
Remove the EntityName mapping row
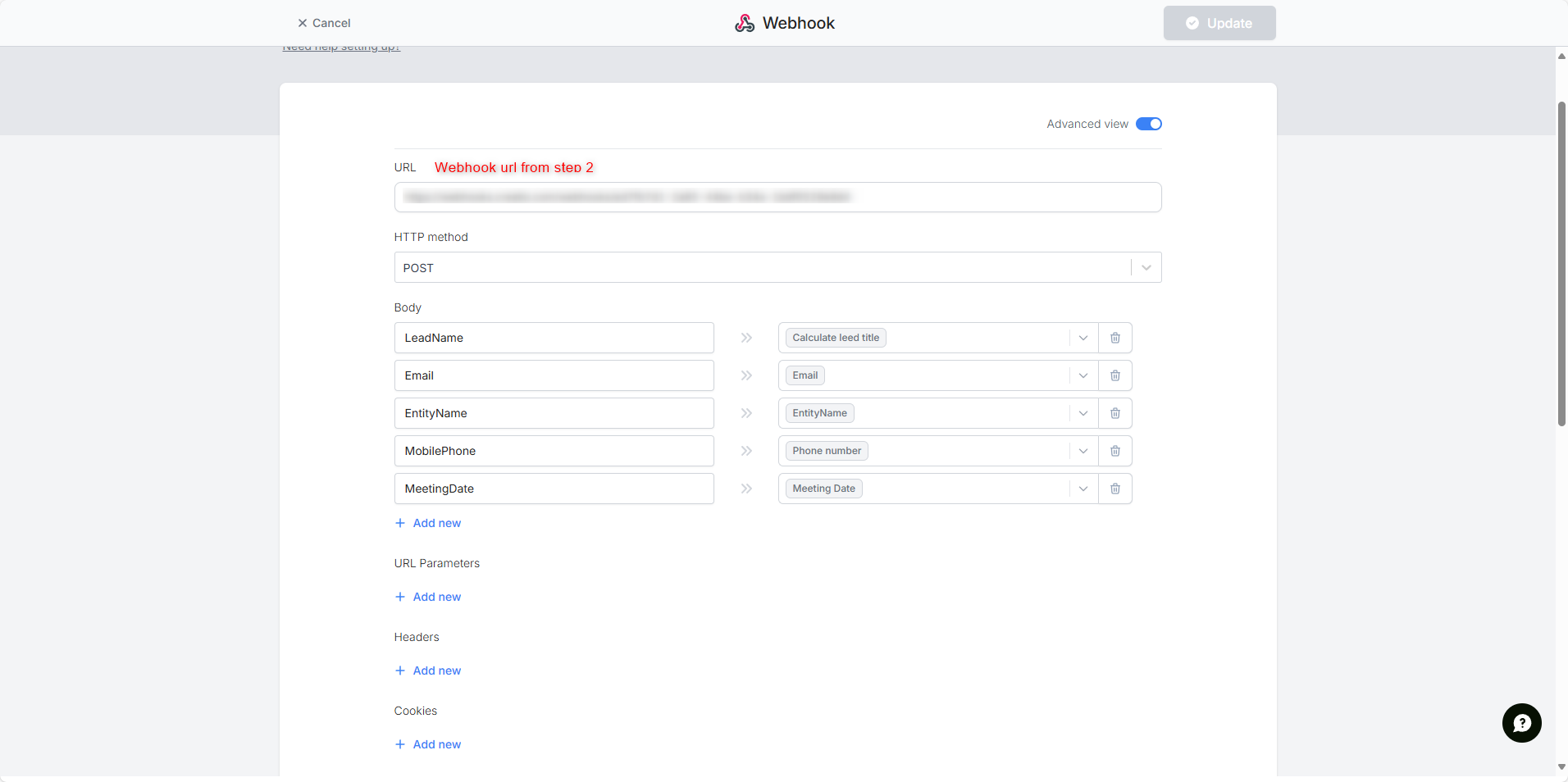[1114, 413]
